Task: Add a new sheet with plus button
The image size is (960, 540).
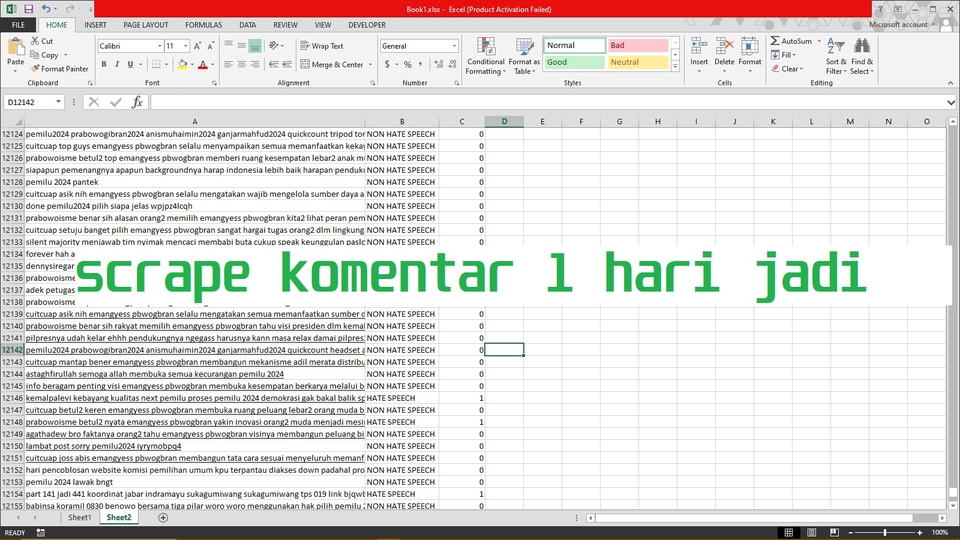Action: (x=152, y=518)
